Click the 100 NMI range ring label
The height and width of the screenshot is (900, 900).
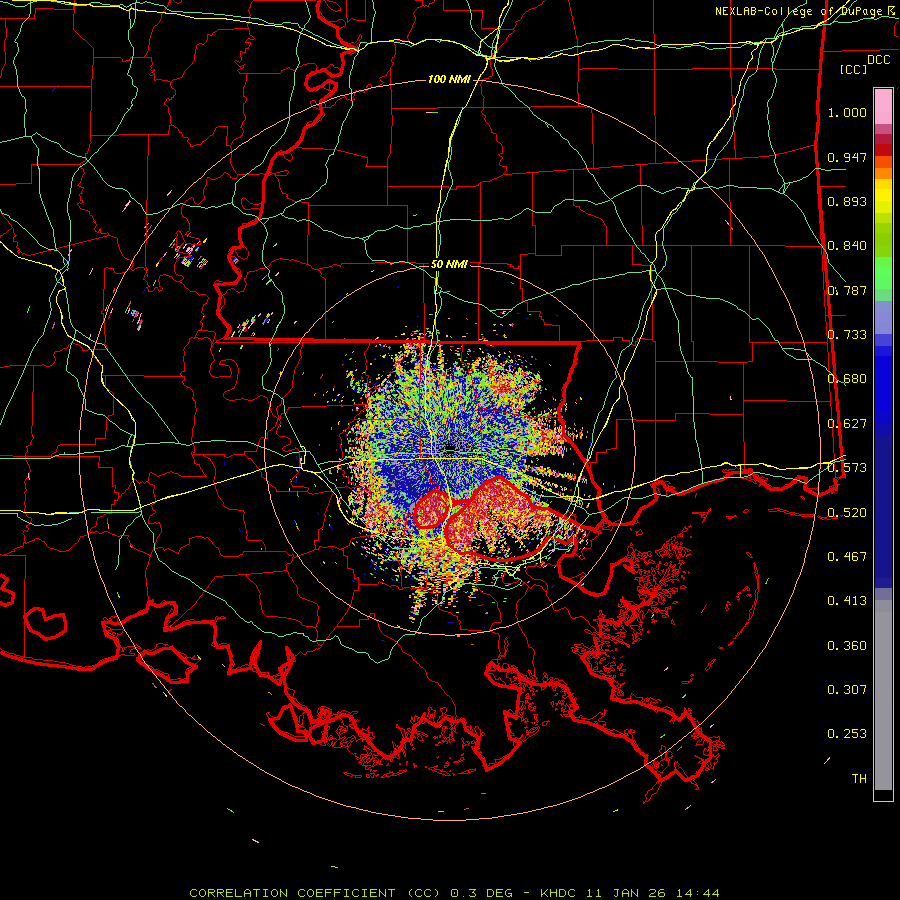(x=448, y=79)
